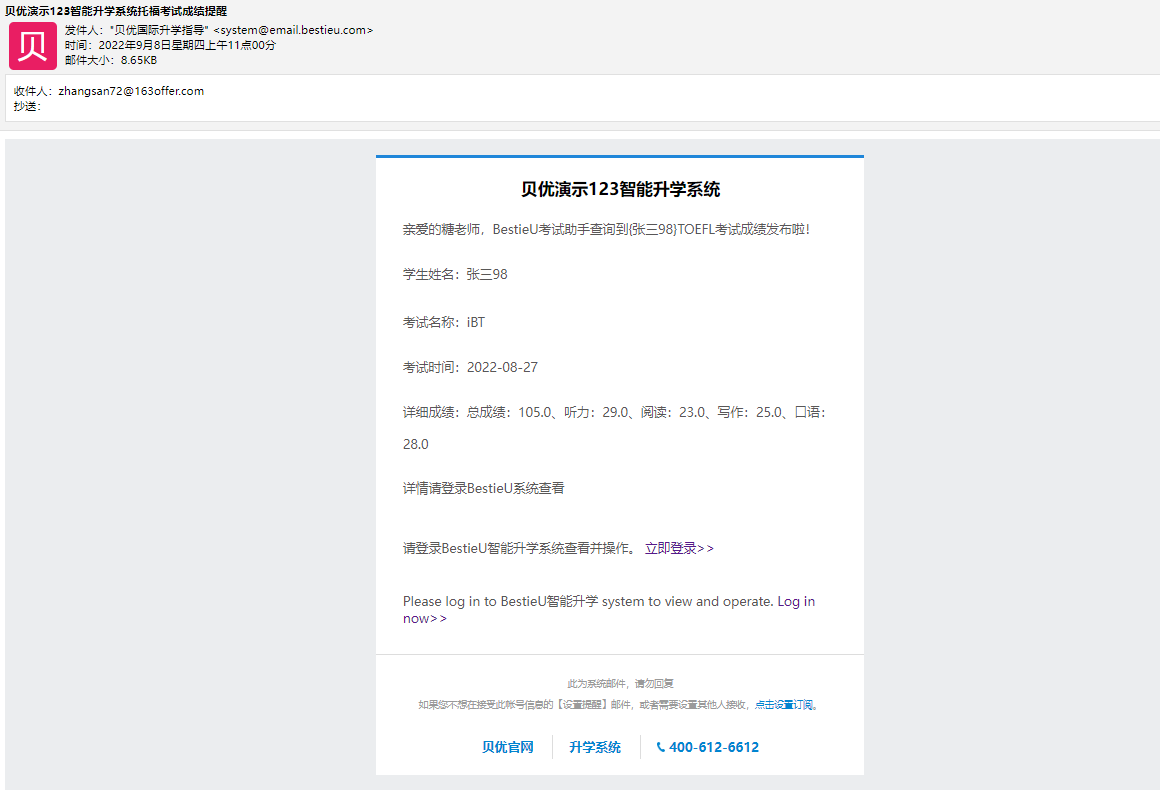
Task: Open the 点击设置订阅 subscription settings link
Action: (x=786, y=704)
